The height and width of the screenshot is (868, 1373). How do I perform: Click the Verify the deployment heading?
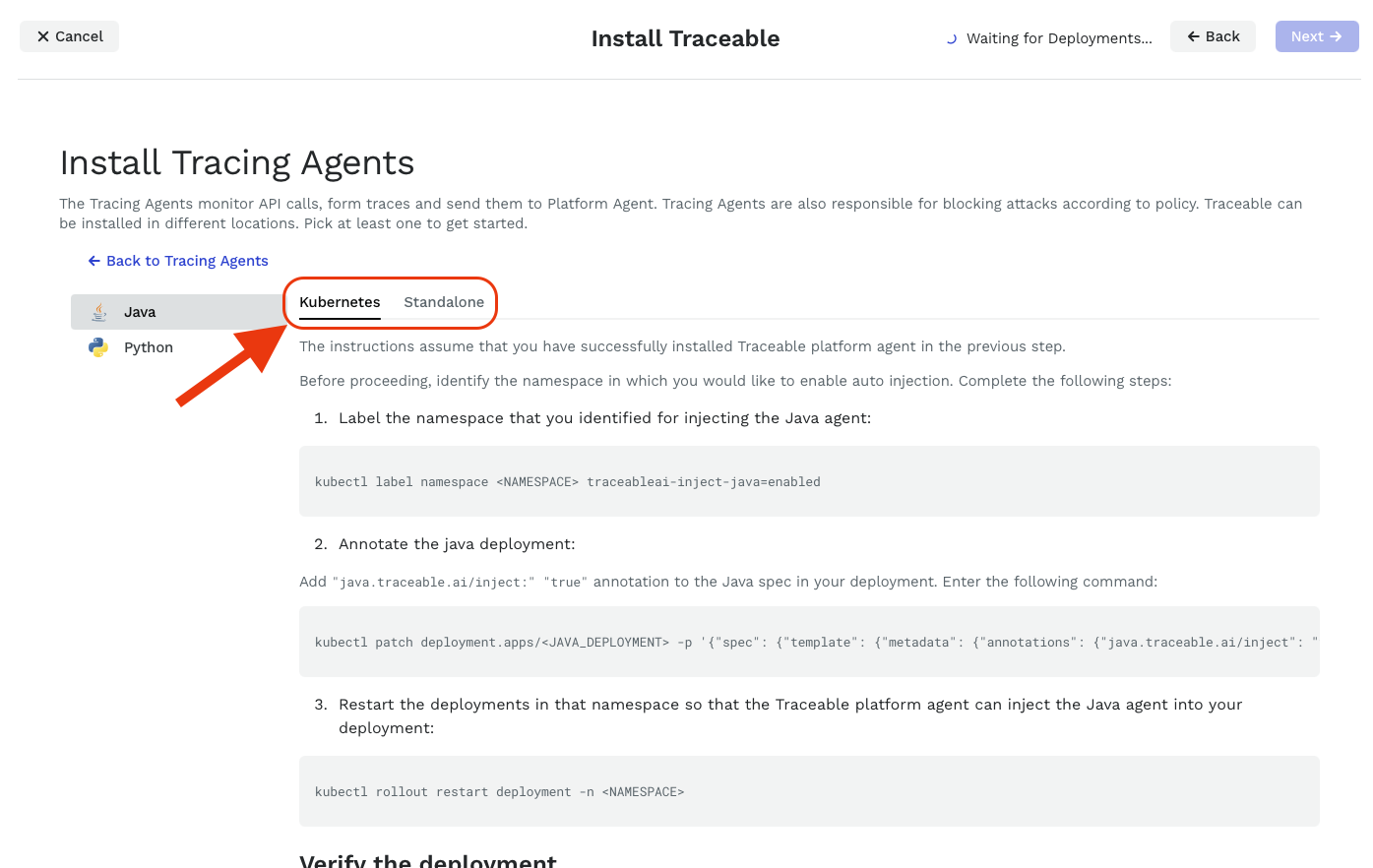point(428,860)
